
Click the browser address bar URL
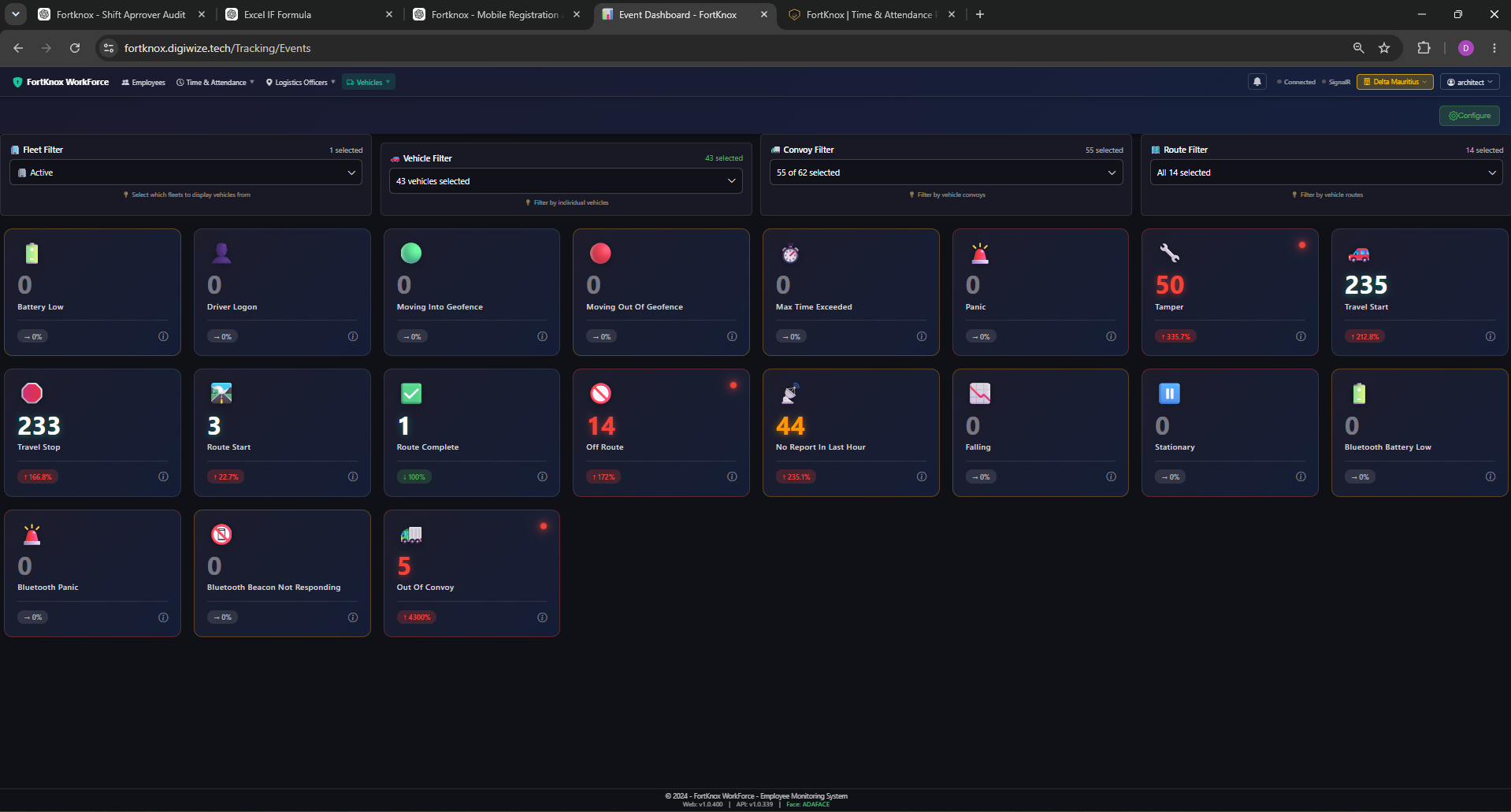coord(217,48)
